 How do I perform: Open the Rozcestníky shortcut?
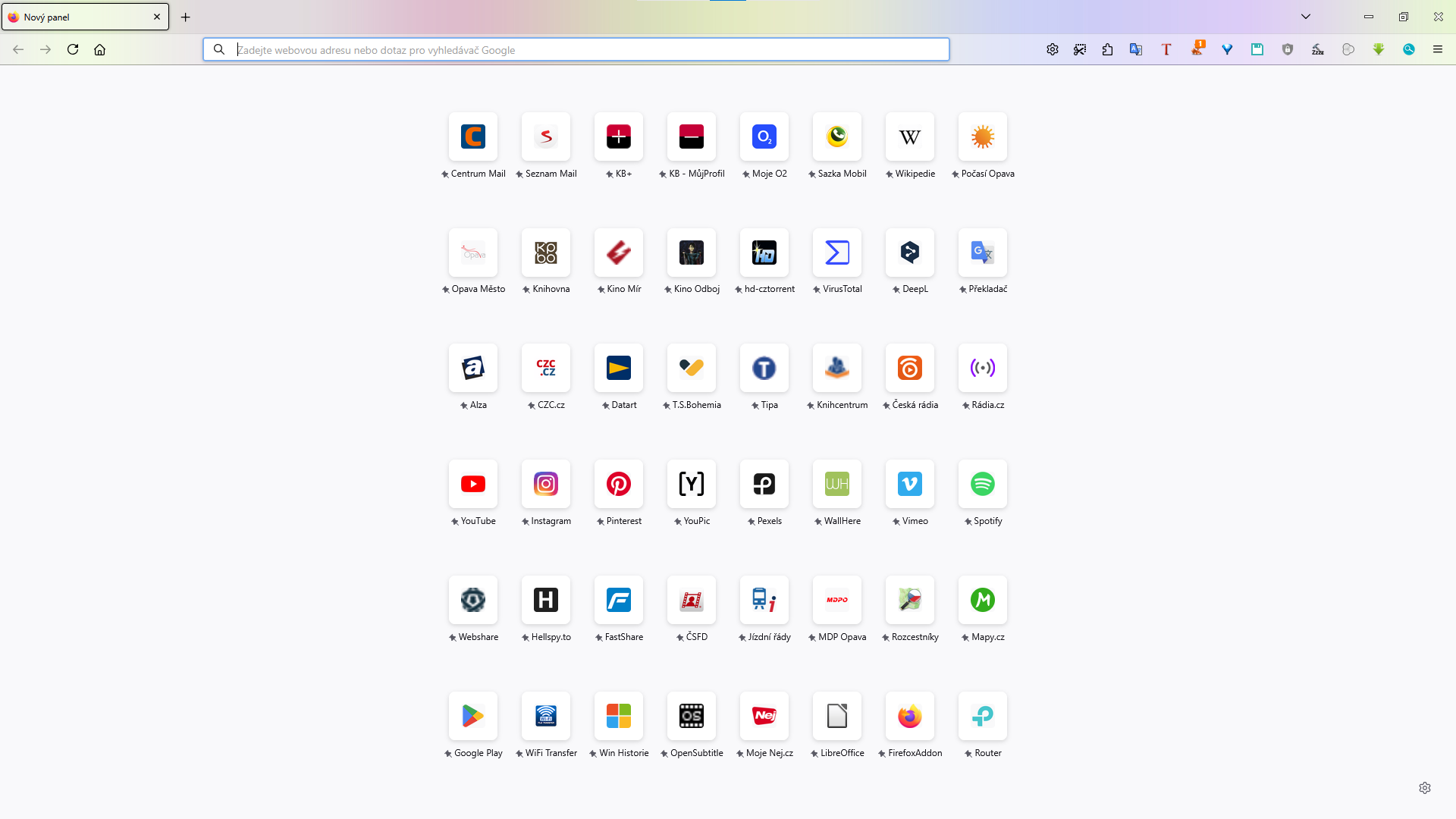[x=910, y=601]
